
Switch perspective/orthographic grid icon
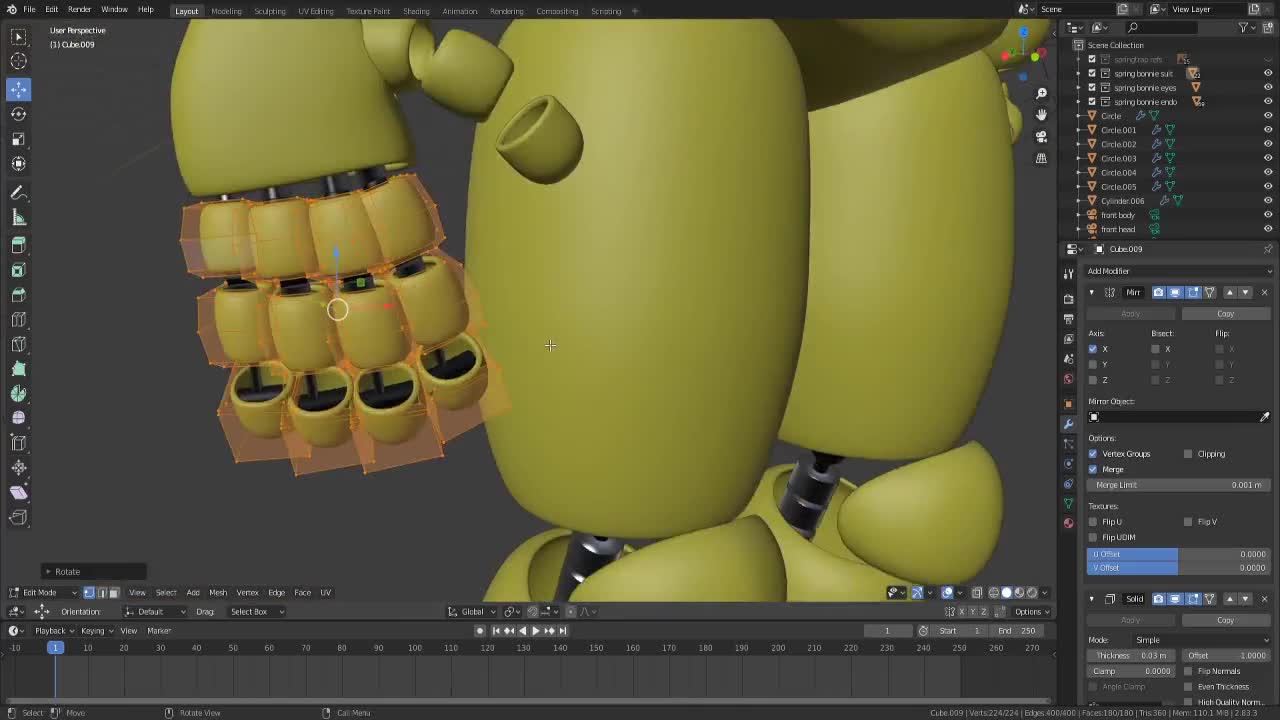point(1041,158)
